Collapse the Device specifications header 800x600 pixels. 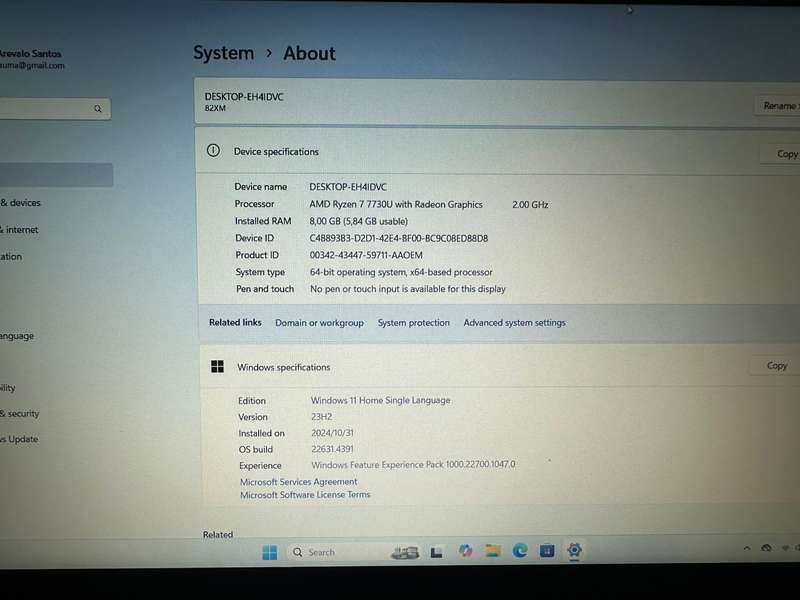click(x=497, y=152)
